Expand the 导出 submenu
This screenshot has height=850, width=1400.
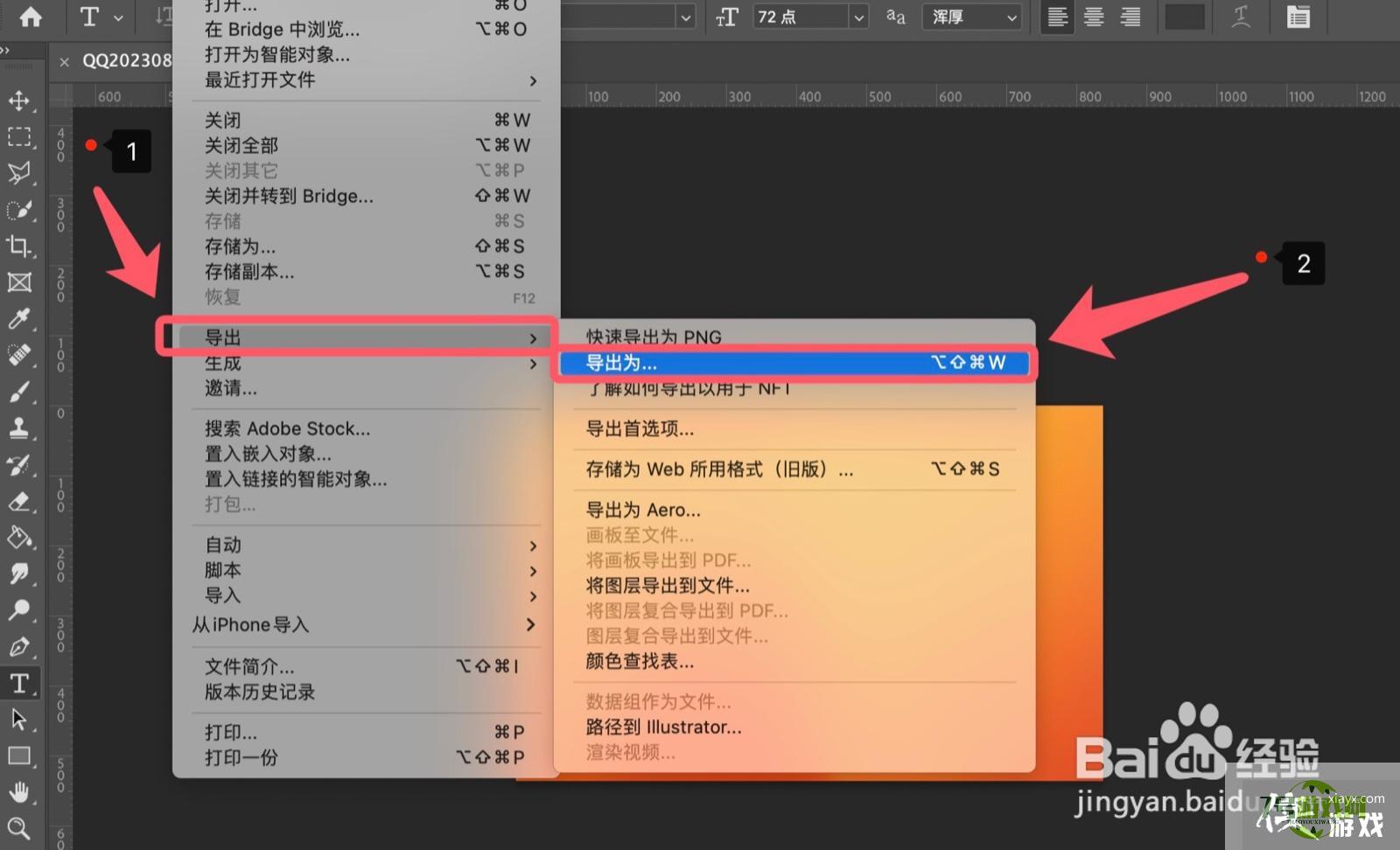click(367, 338)
